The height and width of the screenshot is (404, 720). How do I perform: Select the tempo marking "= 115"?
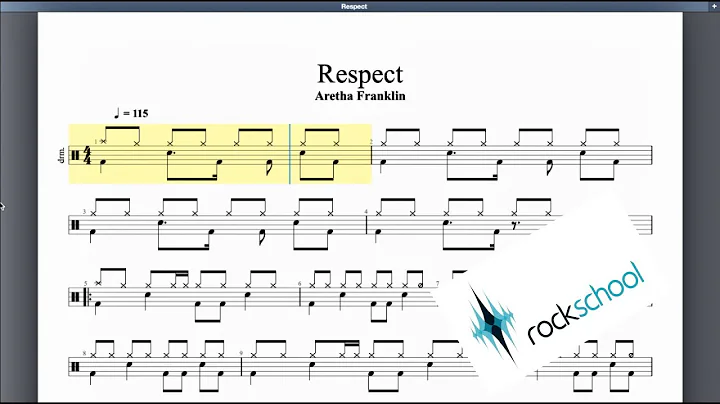click(x=131, y=113)
